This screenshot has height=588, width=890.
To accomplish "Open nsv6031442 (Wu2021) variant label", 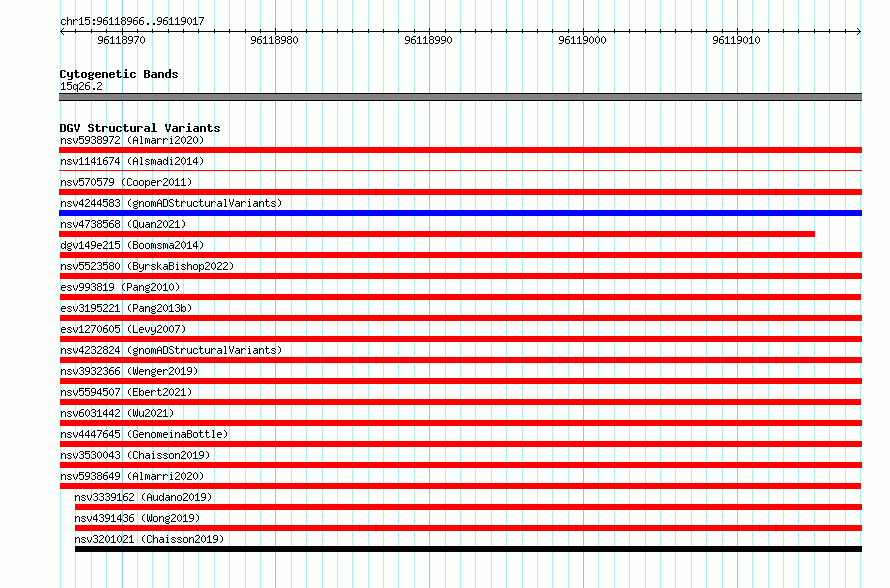I will pos(117,413).
